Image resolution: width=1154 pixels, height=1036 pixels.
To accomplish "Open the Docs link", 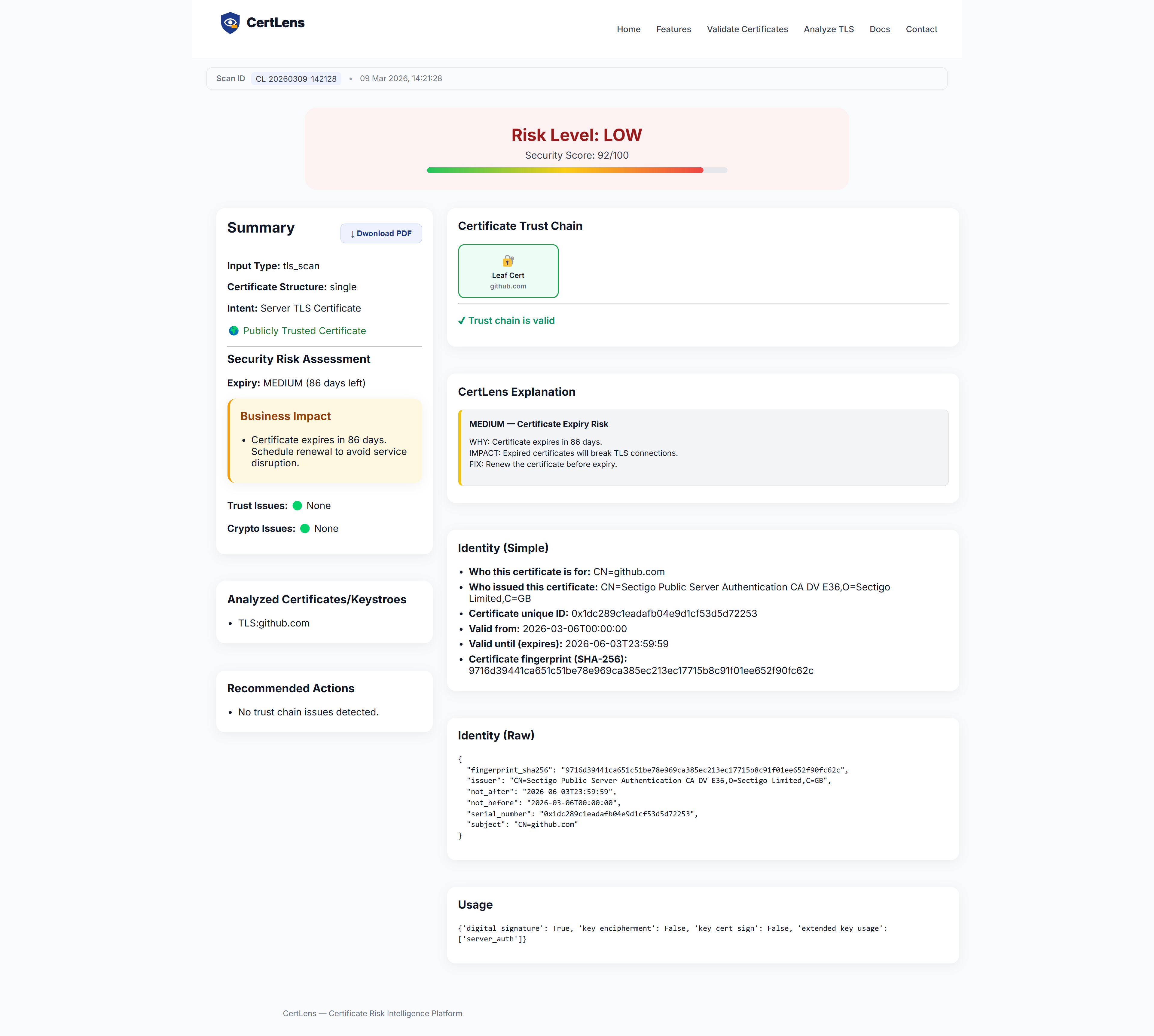I will pyautogui.click(x=879, y=29).
